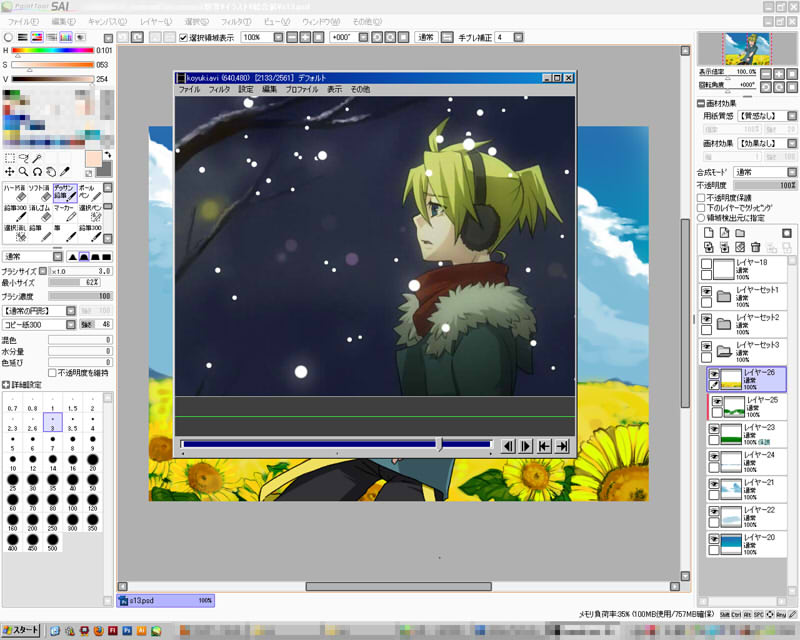Click the clear layer icon
Screen dimensions: 800x640
(x=740, y=248)
